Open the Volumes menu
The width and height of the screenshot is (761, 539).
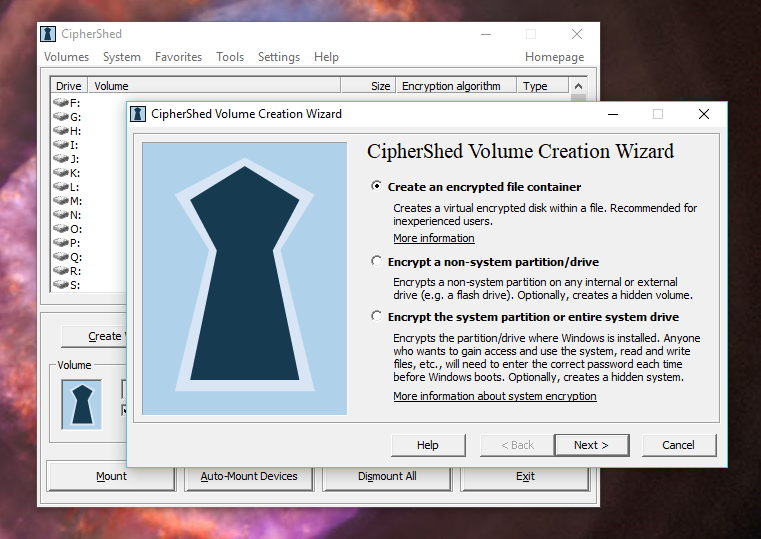(x=66, y=57)
